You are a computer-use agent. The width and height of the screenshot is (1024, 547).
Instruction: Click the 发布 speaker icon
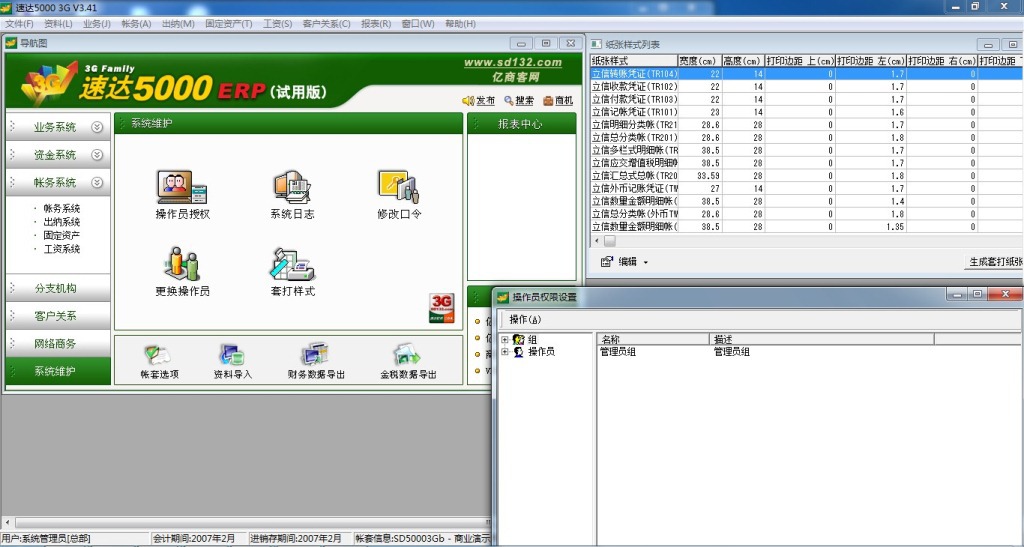(x=468, y=101)
